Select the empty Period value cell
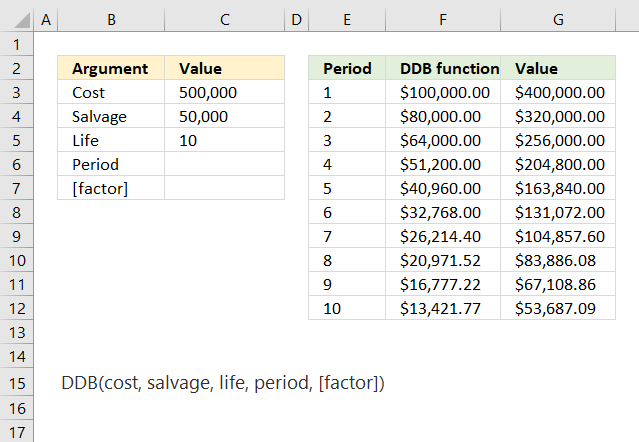639x442 pixels. [225, 164]
